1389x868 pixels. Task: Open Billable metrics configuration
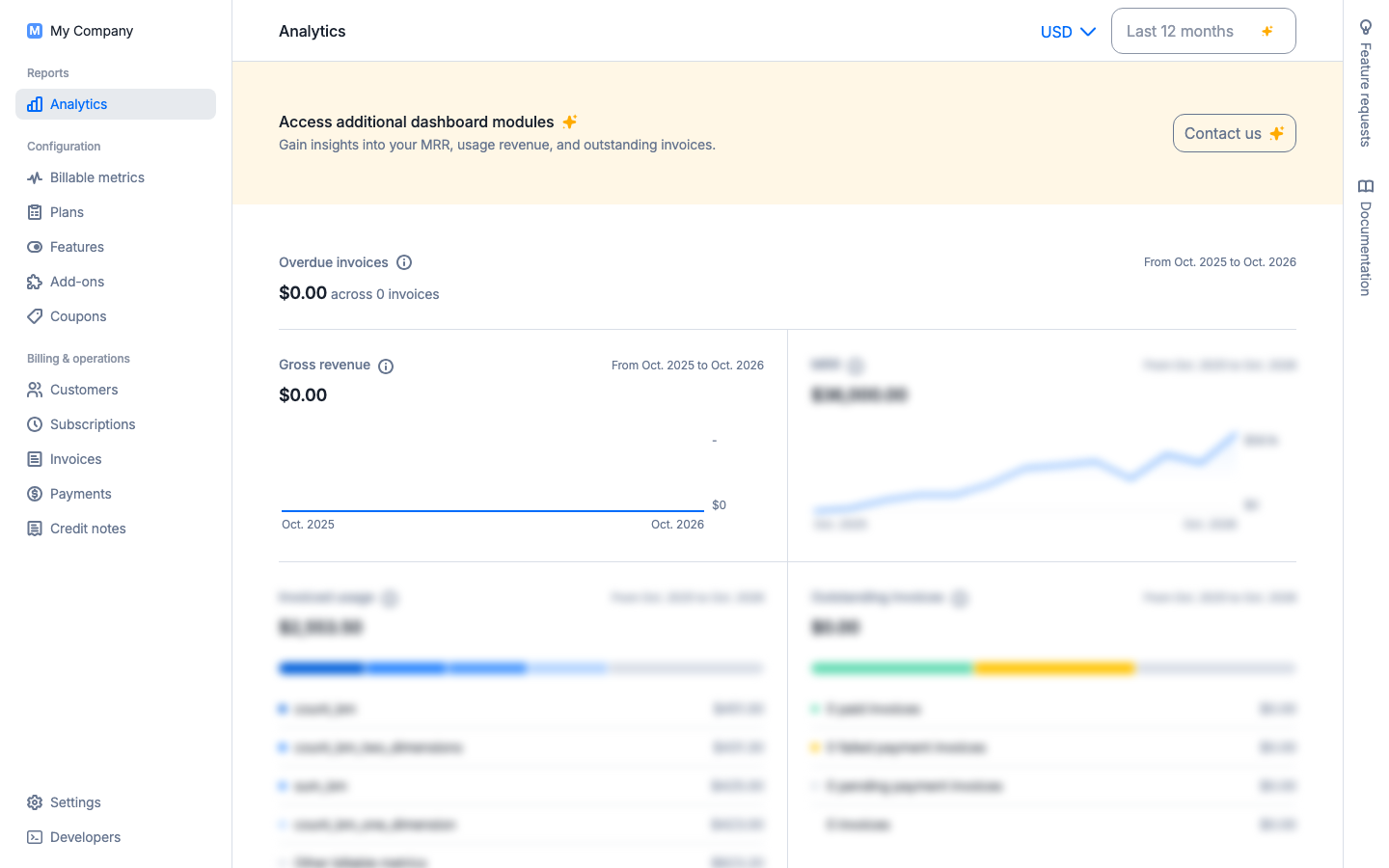pos(116,177)
